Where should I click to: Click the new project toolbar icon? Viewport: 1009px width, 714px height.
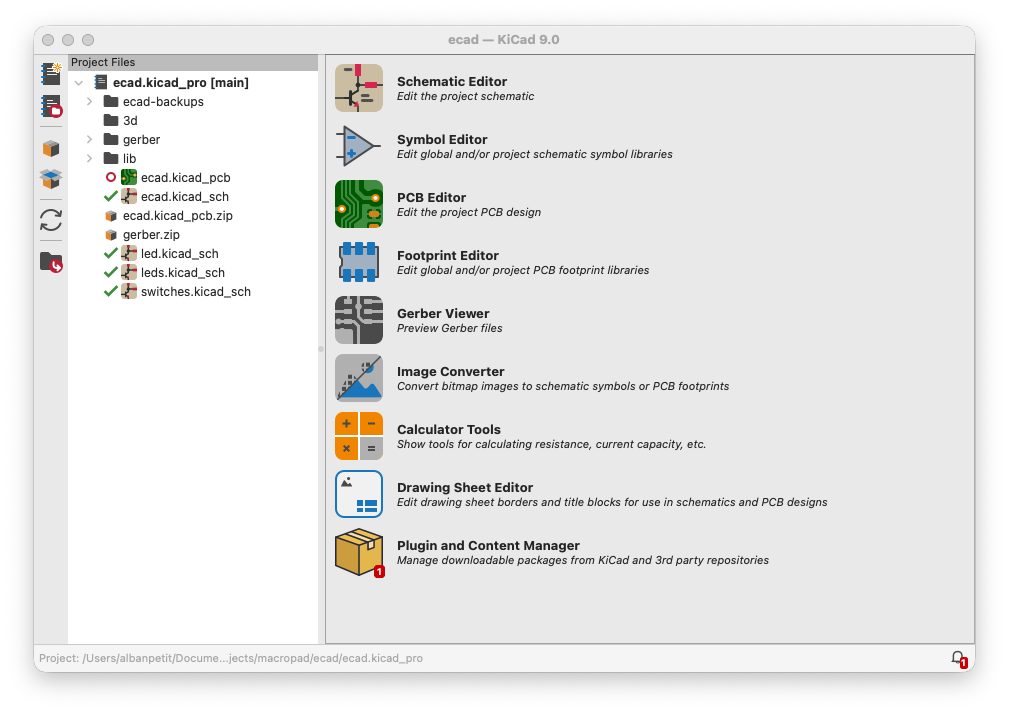click(x=51, y=73)
